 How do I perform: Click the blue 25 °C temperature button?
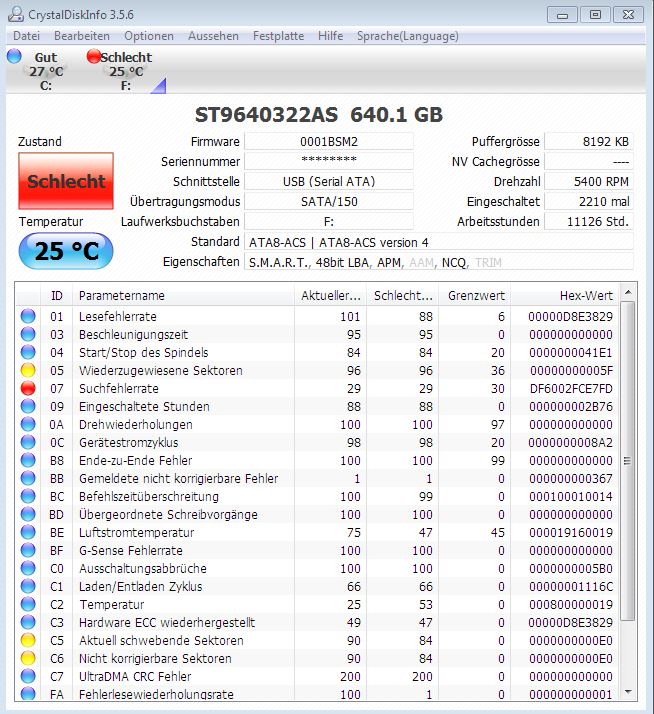[66, 251]
